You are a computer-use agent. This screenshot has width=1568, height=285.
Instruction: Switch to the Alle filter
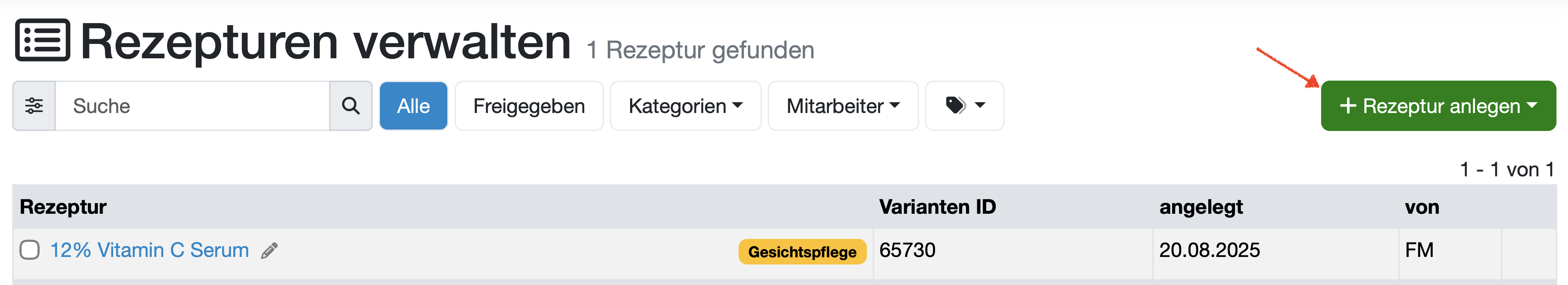[413, 106]
